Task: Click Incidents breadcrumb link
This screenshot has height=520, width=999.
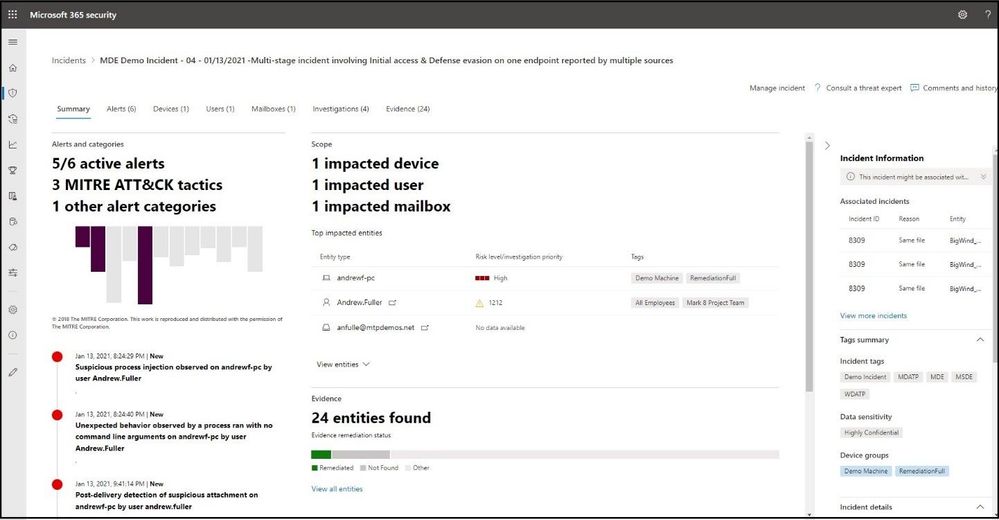Action: coord(69,61)
